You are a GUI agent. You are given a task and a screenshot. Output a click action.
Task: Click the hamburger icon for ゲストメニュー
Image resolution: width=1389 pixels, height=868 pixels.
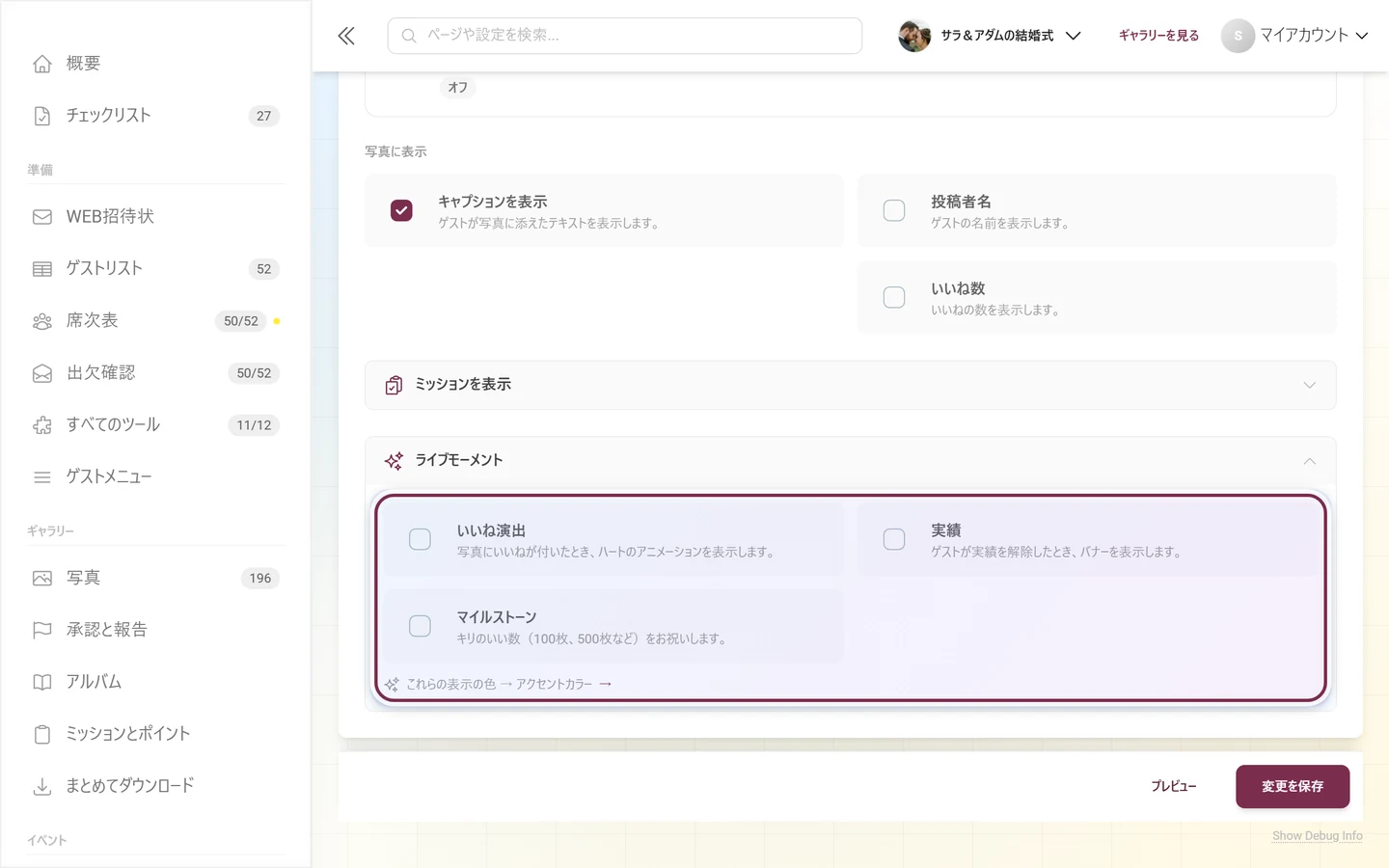[42, 477]
